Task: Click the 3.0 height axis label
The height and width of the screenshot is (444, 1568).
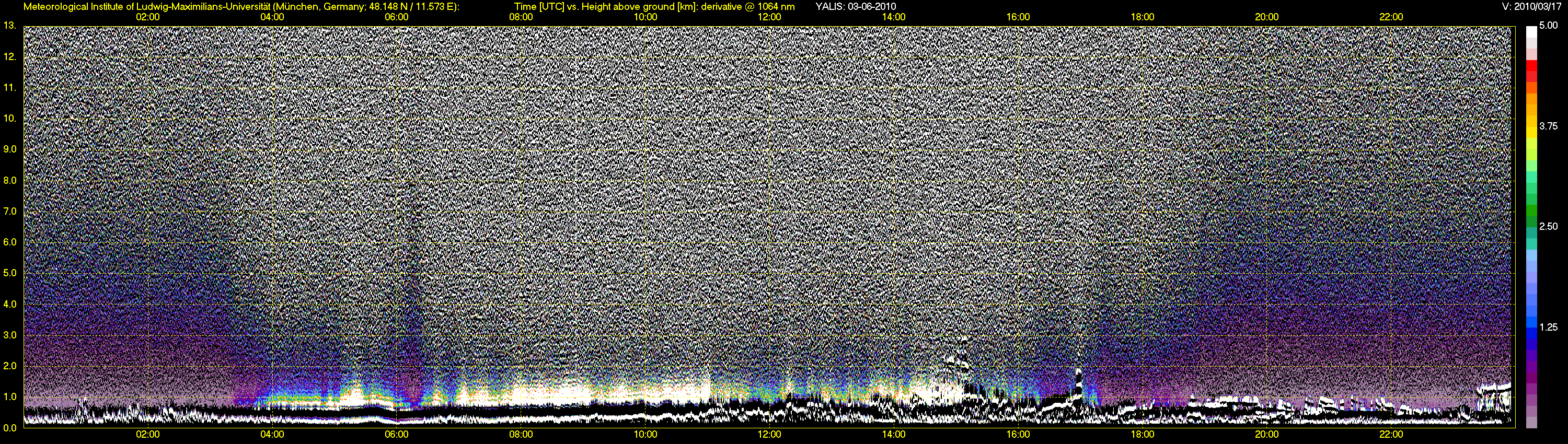Action: click(x=9, y=335)
